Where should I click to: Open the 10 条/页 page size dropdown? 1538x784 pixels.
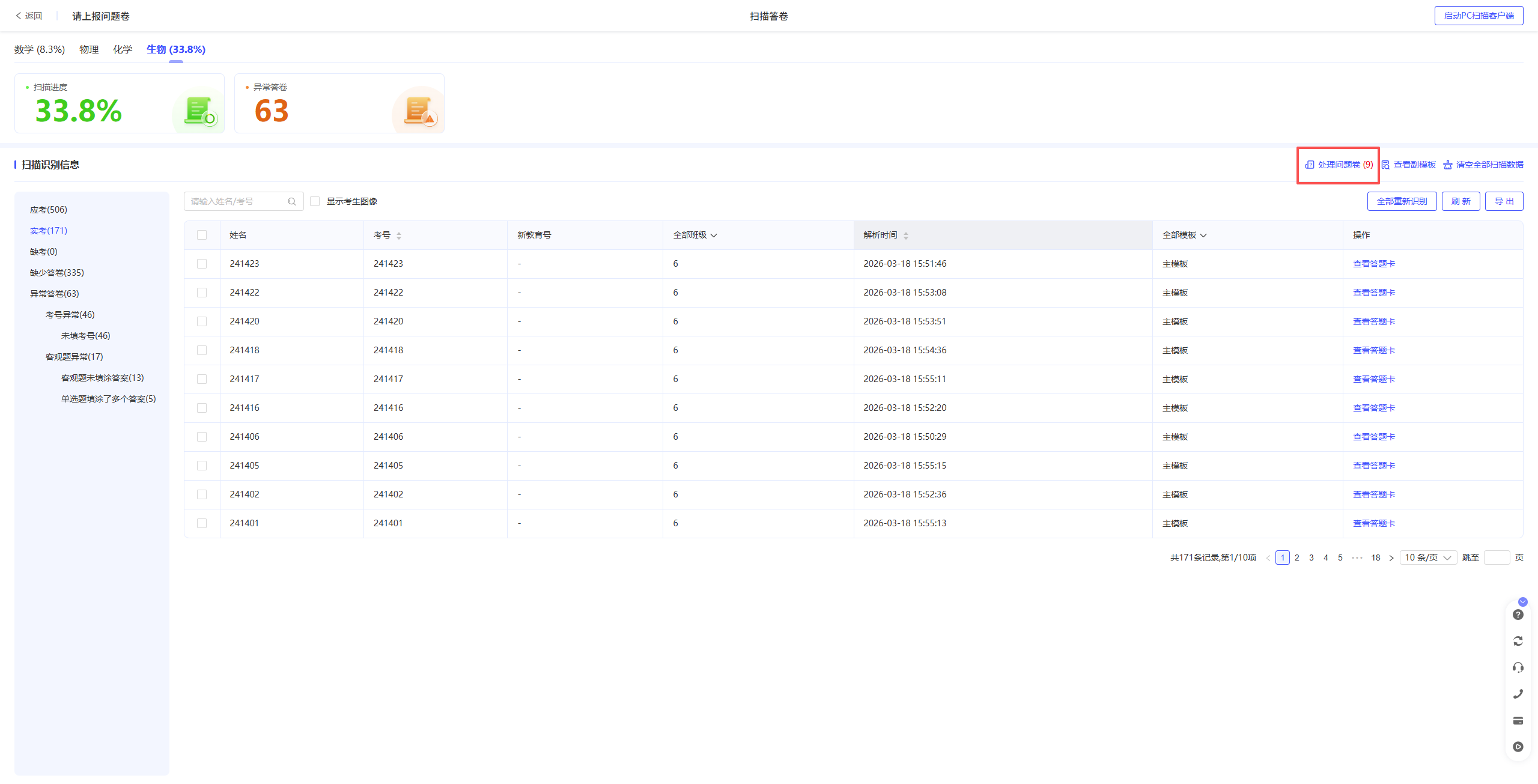click(x=1427, y=558)
